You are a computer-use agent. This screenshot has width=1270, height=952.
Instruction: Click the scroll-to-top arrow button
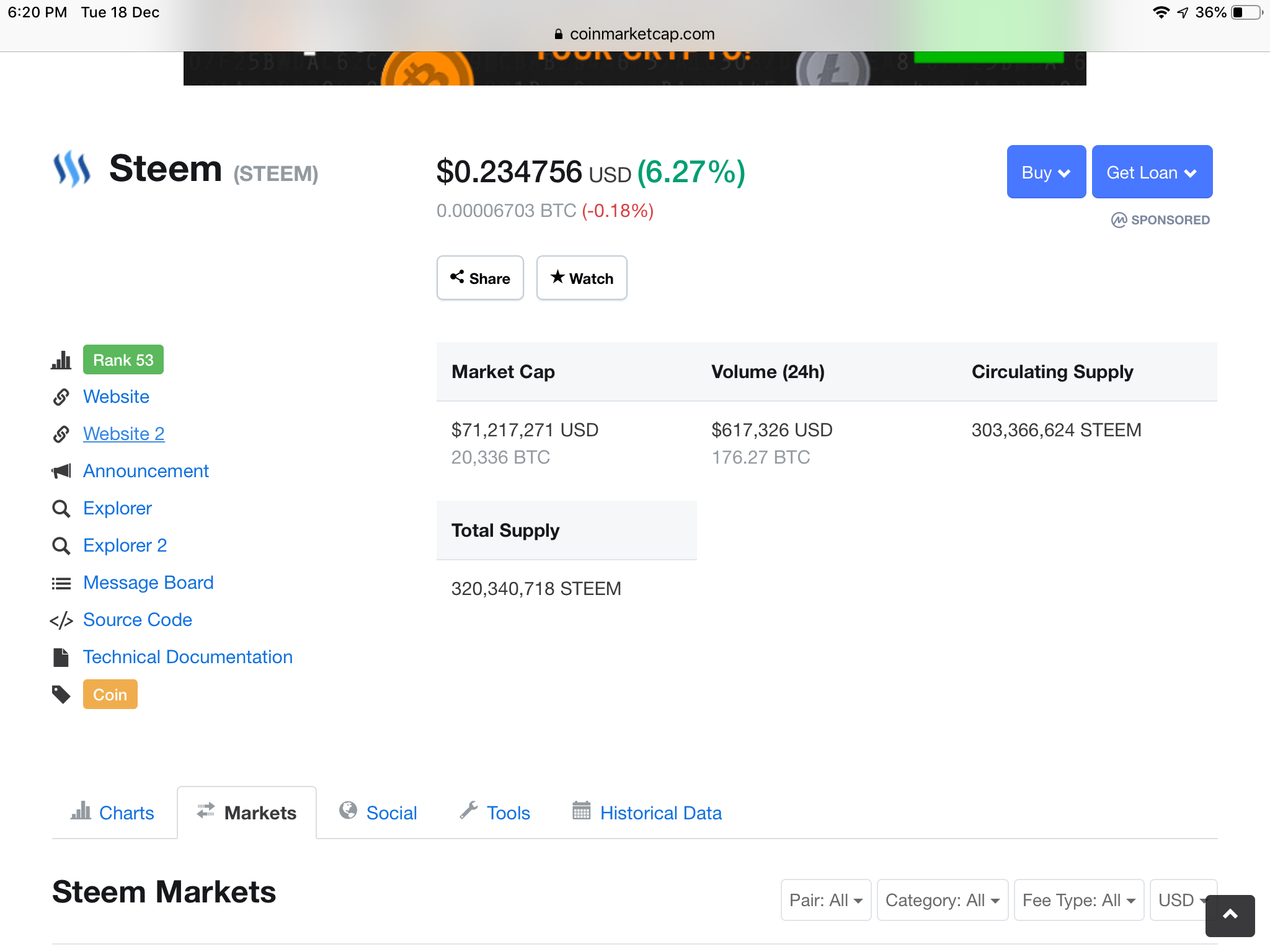tap(1230, 915)
